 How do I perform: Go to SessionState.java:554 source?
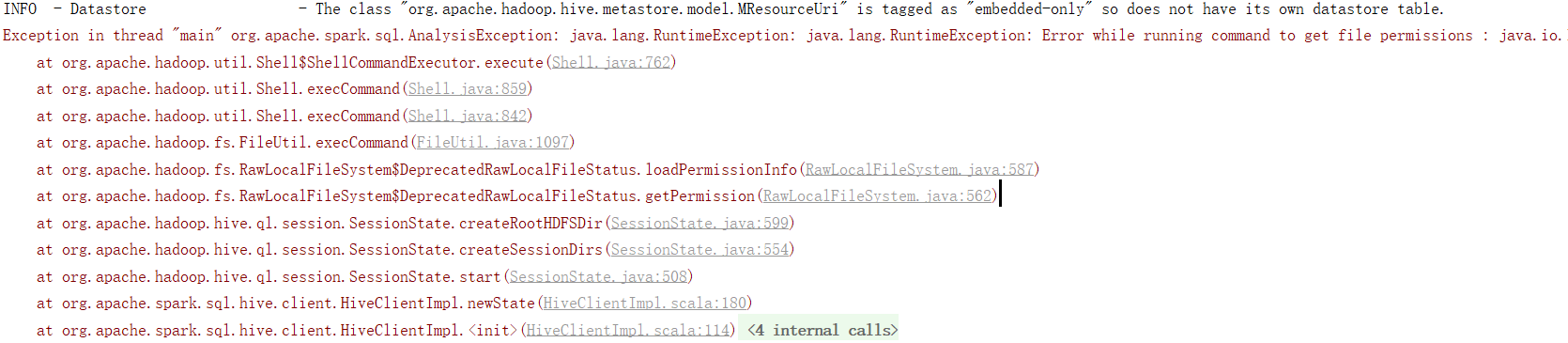(699, 249)
